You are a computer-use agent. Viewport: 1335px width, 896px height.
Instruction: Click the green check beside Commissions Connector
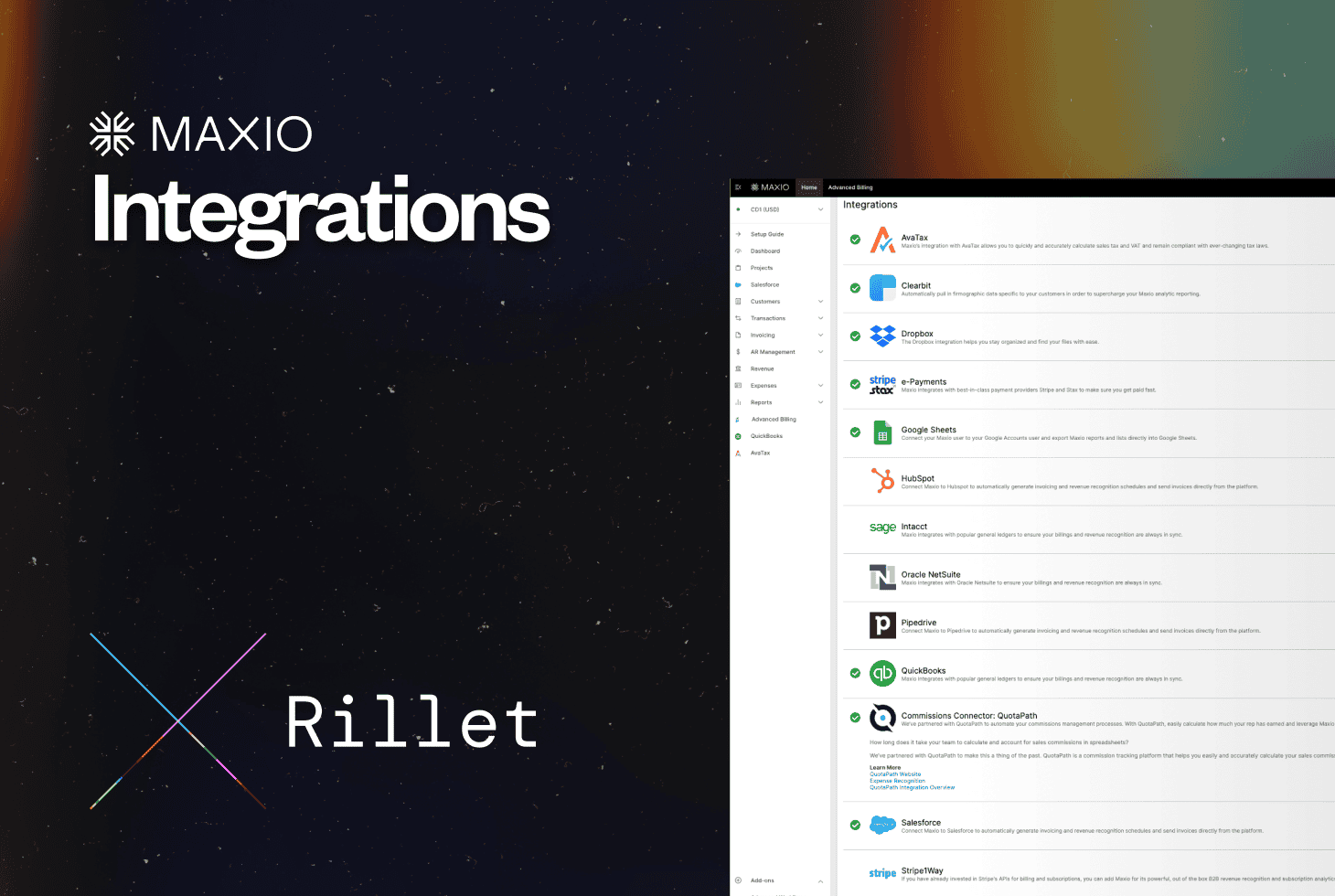pyautogui.click(x=855, y=718)
